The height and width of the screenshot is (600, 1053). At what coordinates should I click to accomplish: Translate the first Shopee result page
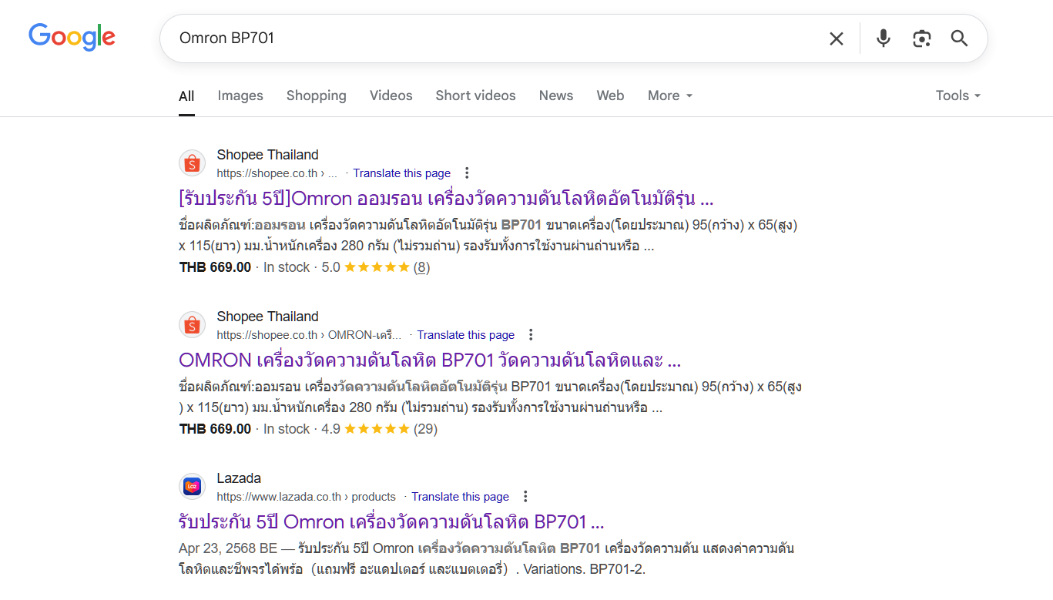pyautogui.click(x=402, y=173)
